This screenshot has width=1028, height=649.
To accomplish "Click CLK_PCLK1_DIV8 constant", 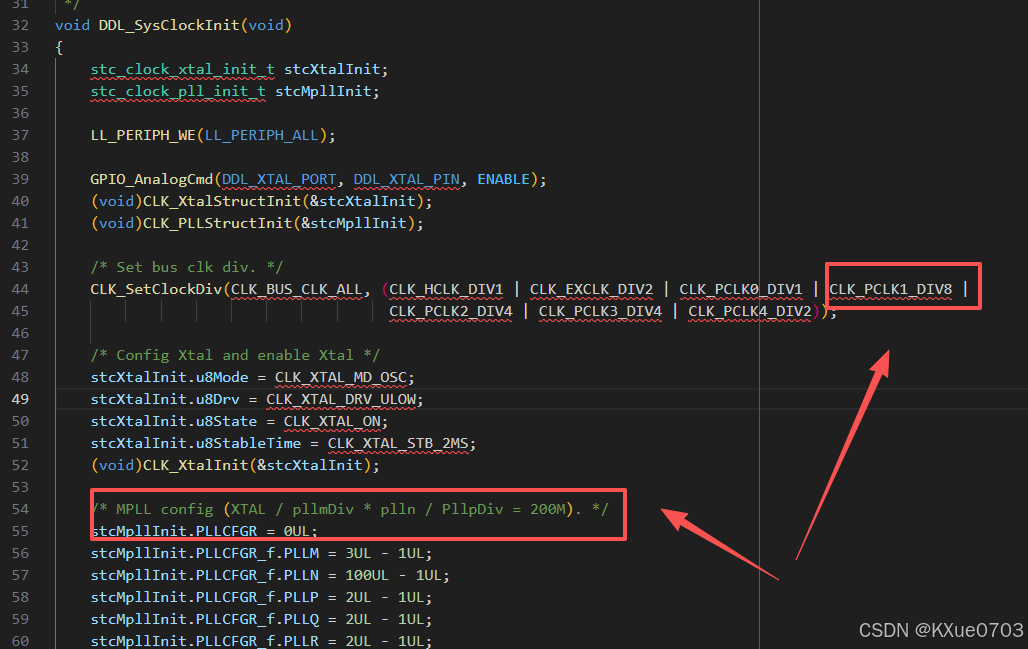I will point(890,289).
